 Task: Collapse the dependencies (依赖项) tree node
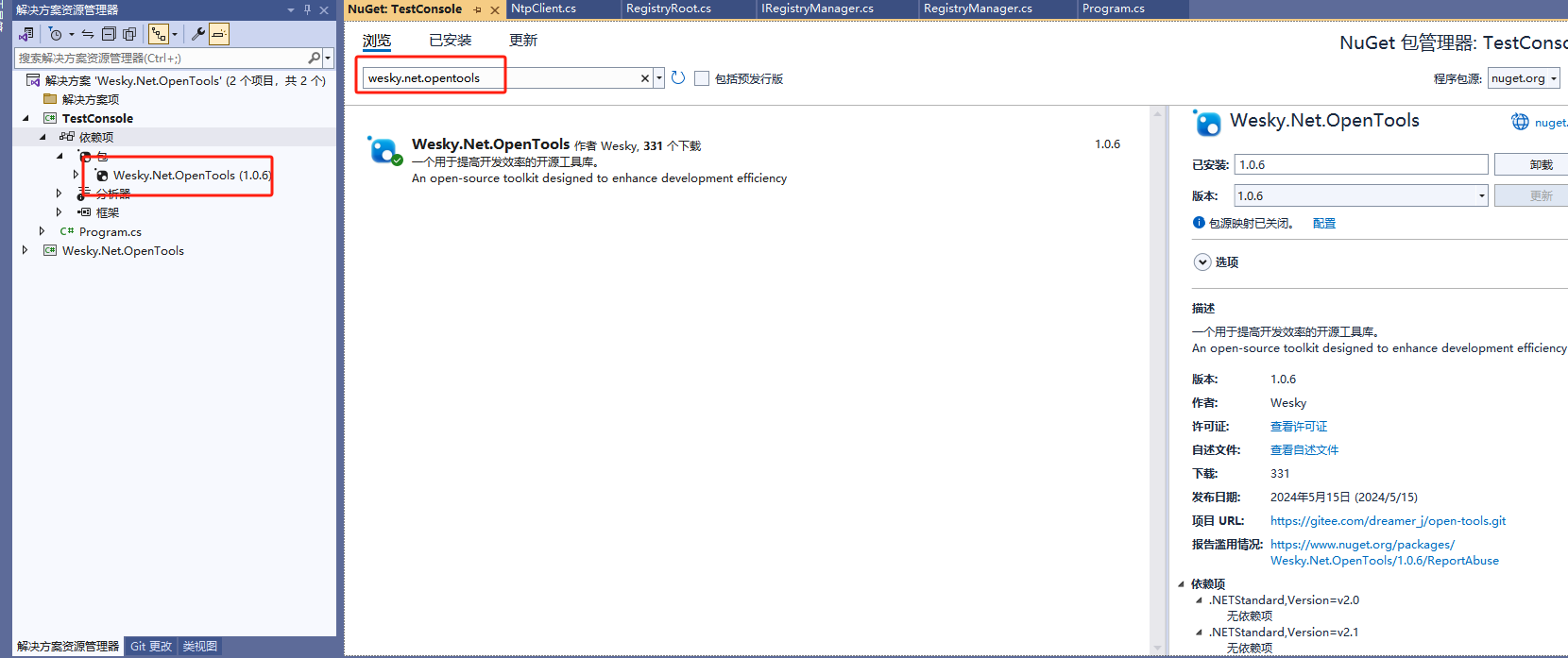[43, 137]
